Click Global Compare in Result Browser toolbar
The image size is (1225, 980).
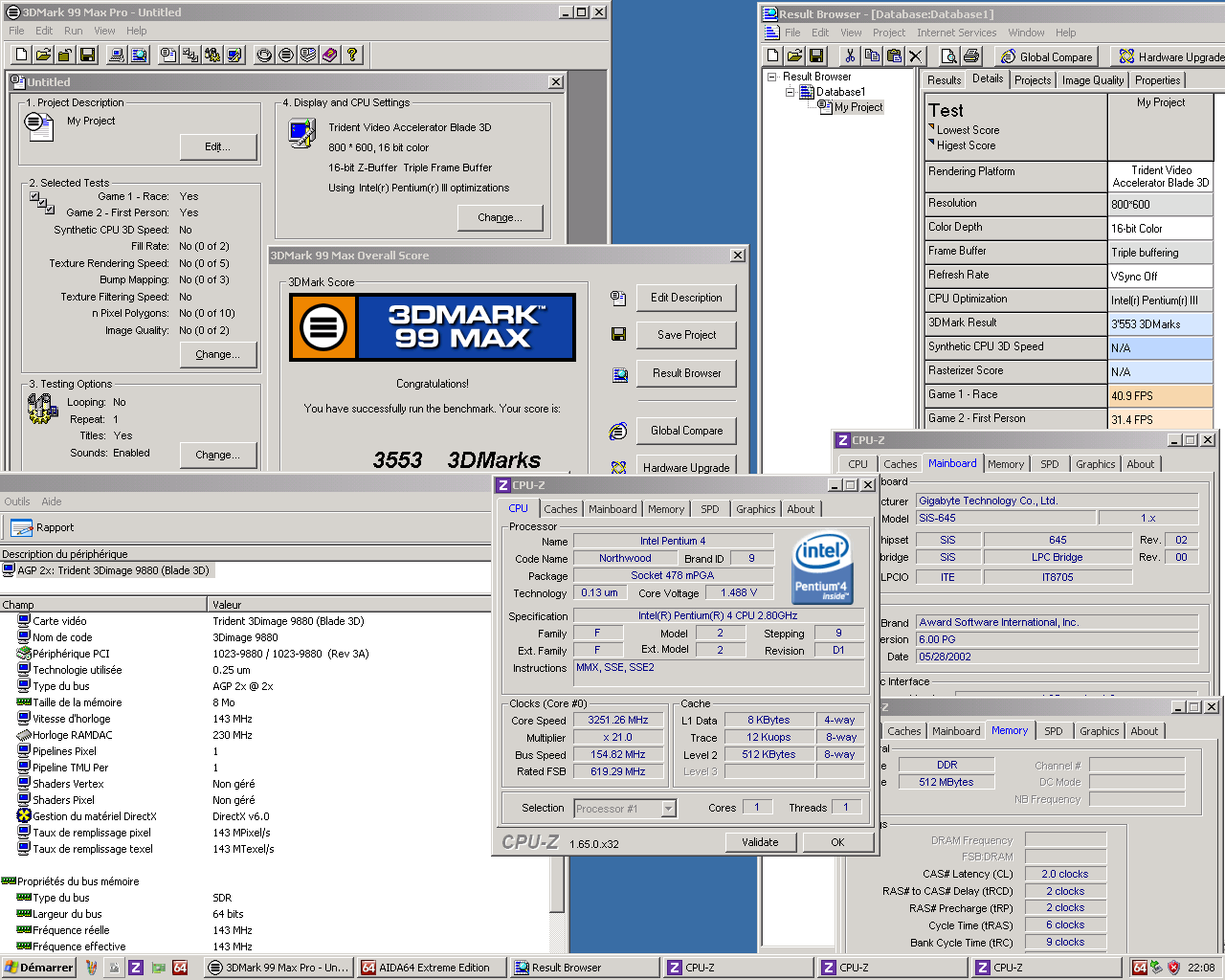[x=1047, y=56]
